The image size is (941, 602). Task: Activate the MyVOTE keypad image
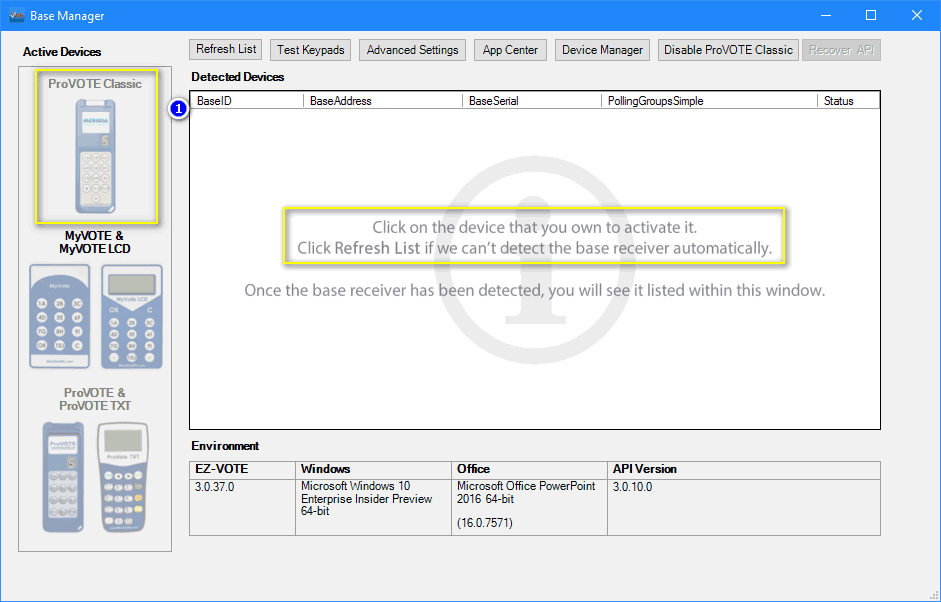pos(59,316)
